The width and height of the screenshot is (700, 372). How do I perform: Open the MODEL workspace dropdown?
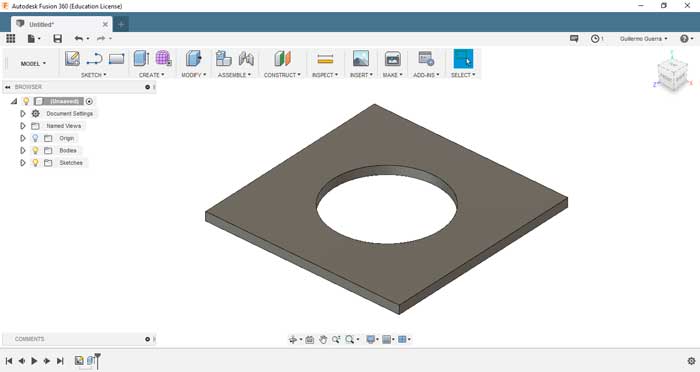(33, 63)
